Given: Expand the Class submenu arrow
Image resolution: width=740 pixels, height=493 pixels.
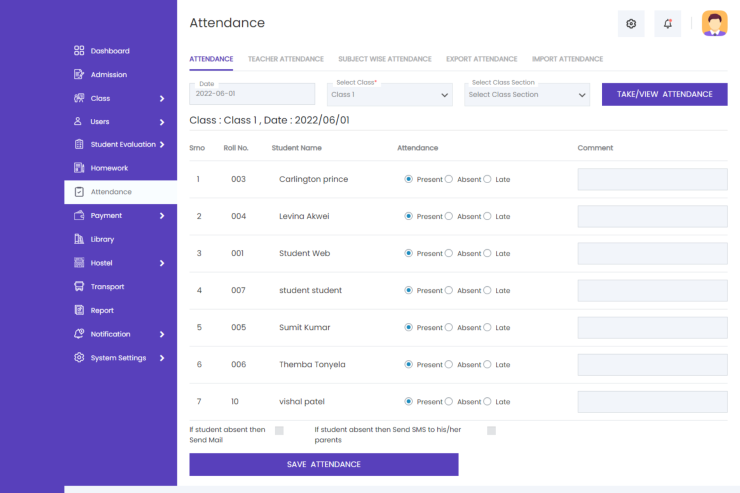Looking at the screenshot, I should pyautogui.click(x=162, y=99).
